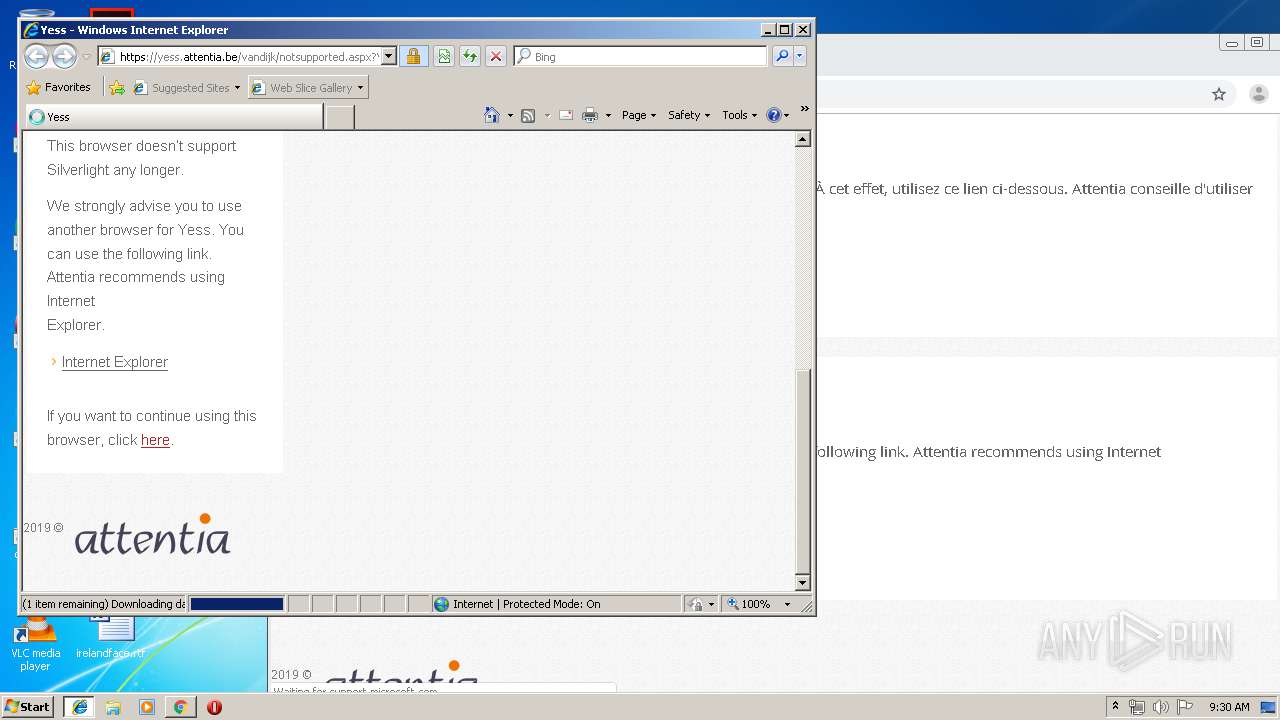
Task: Click the security lock icon in address bar
Action: pos(413,56)
